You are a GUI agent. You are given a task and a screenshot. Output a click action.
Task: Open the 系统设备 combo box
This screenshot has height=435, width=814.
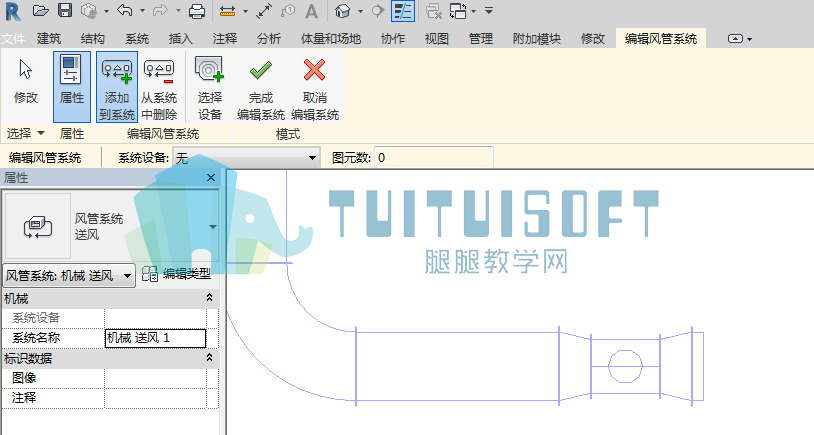point(246,157)
